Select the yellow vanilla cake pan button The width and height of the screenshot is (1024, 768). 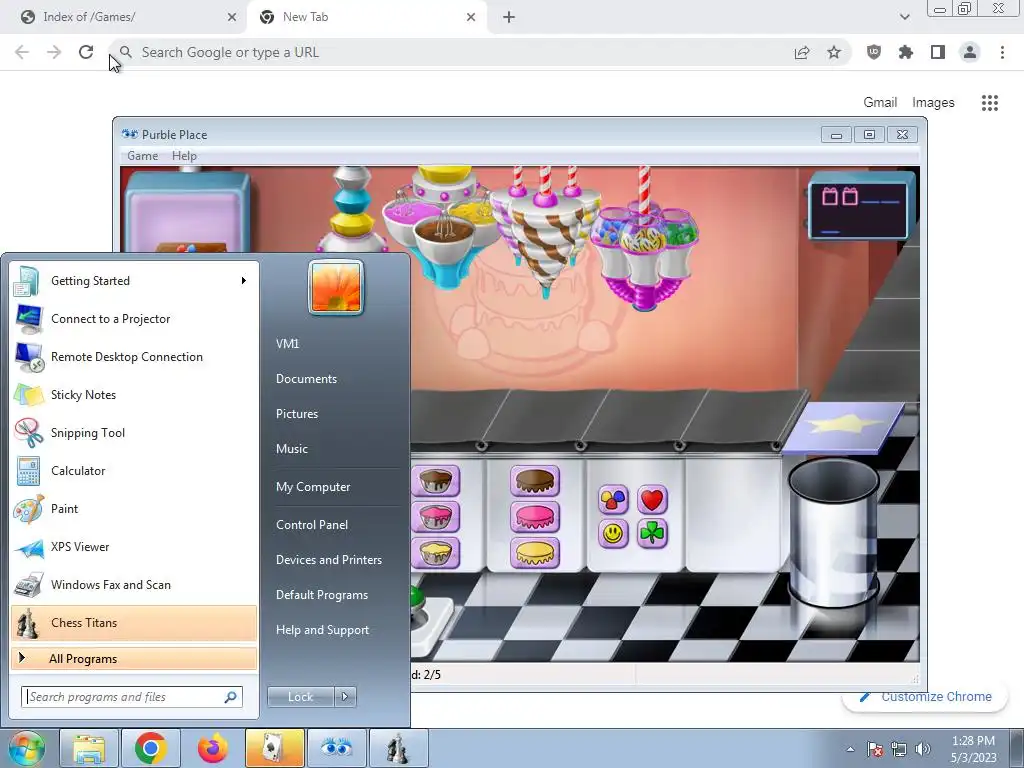[436, 553]
